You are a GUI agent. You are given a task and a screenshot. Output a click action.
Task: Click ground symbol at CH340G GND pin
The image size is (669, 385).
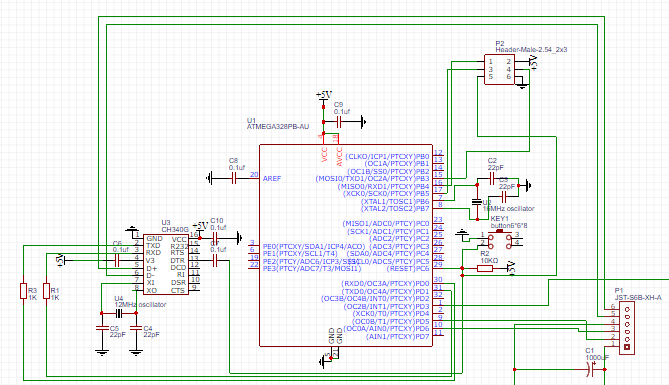132,229
